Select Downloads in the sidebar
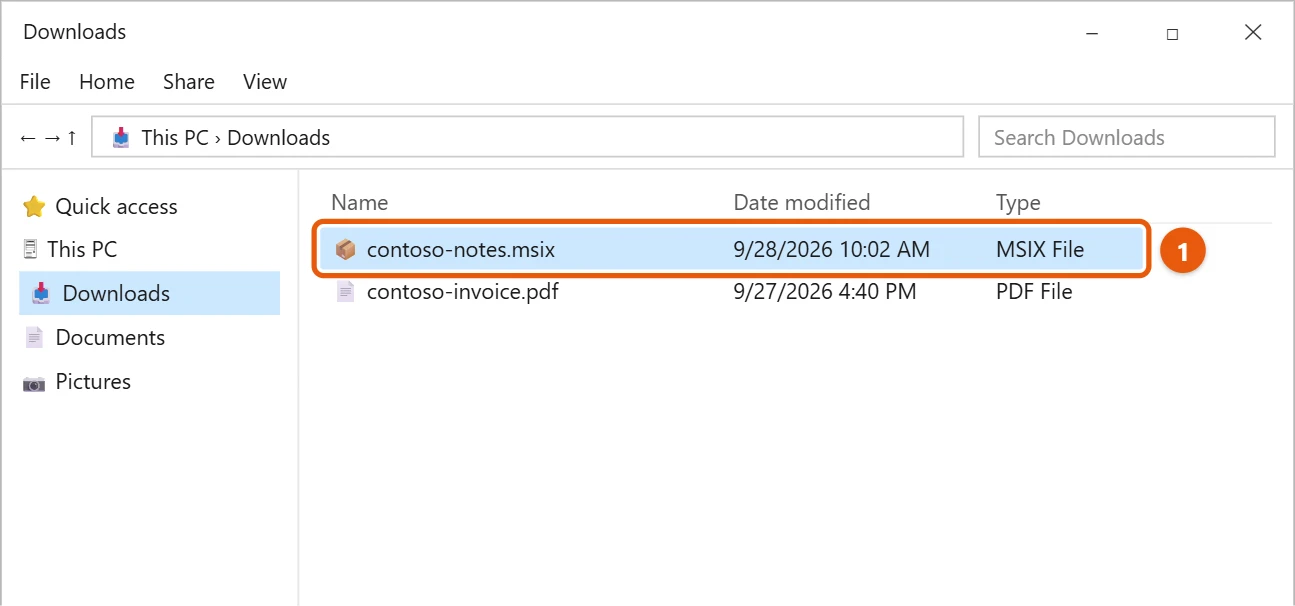 coord(149,293)
